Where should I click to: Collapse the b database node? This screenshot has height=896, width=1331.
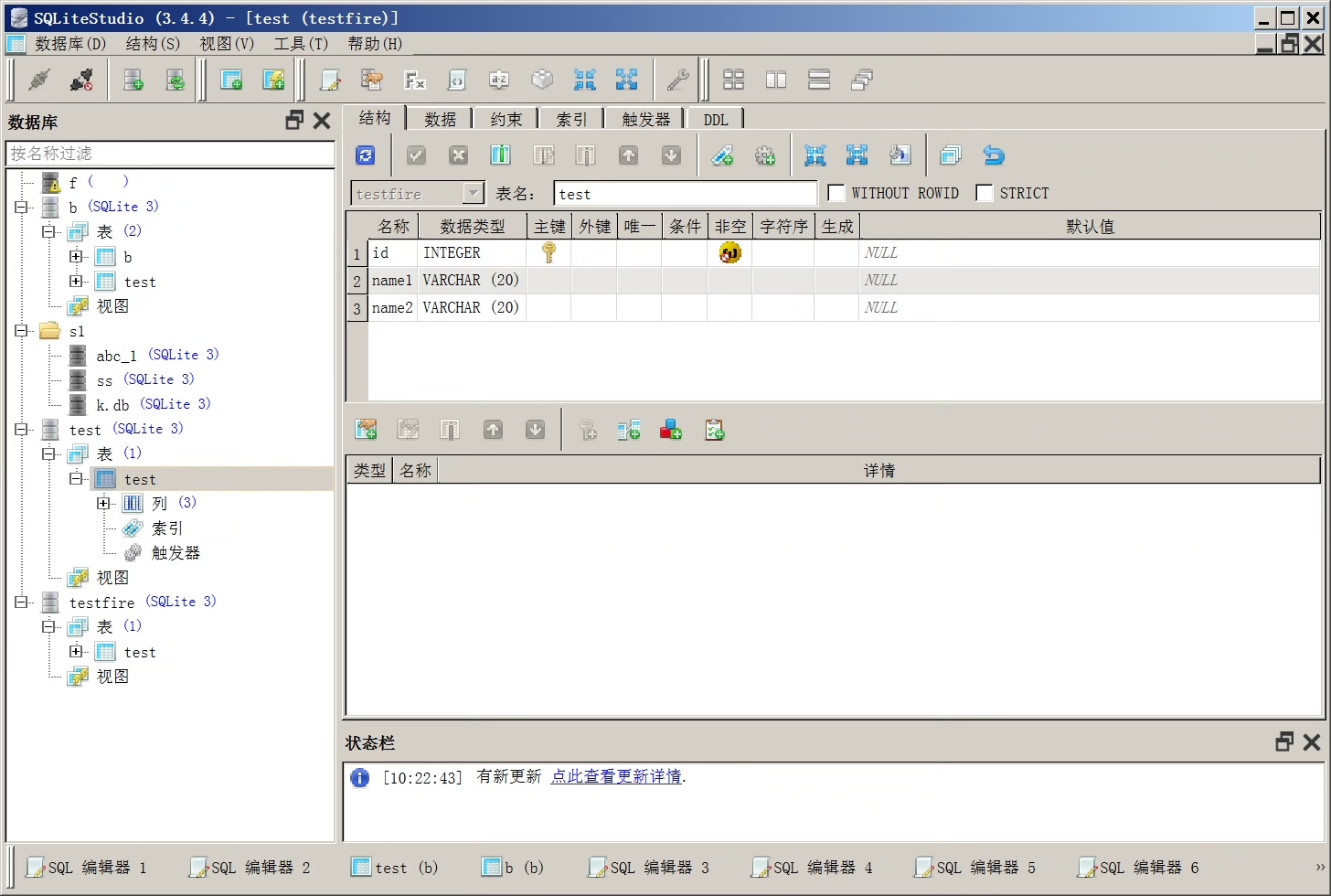(21, 207)
